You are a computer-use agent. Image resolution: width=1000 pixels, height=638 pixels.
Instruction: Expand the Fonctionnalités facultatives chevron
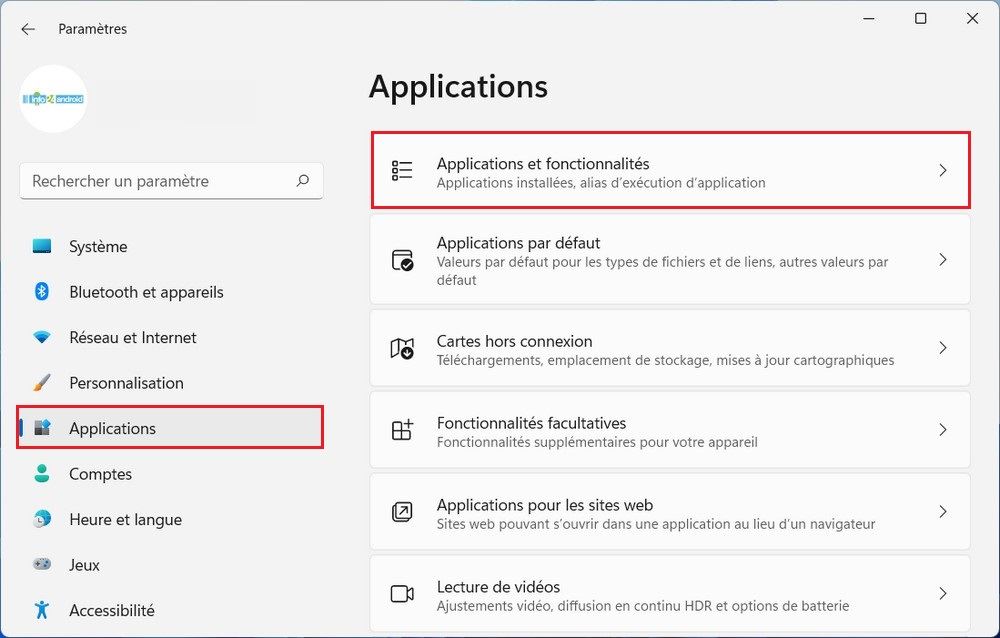point(942,429)
